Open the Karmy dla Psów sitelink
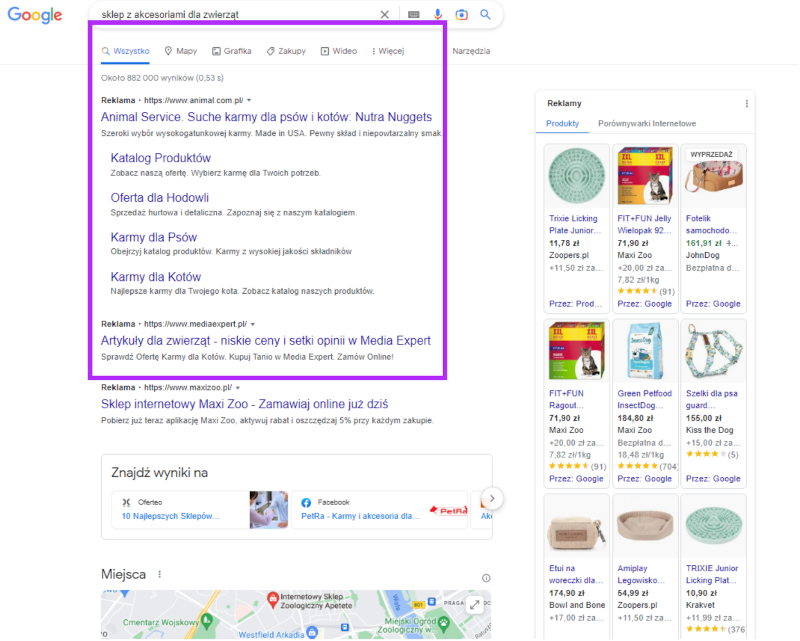The width and height of the screenshot is (800, 641). 154,237
